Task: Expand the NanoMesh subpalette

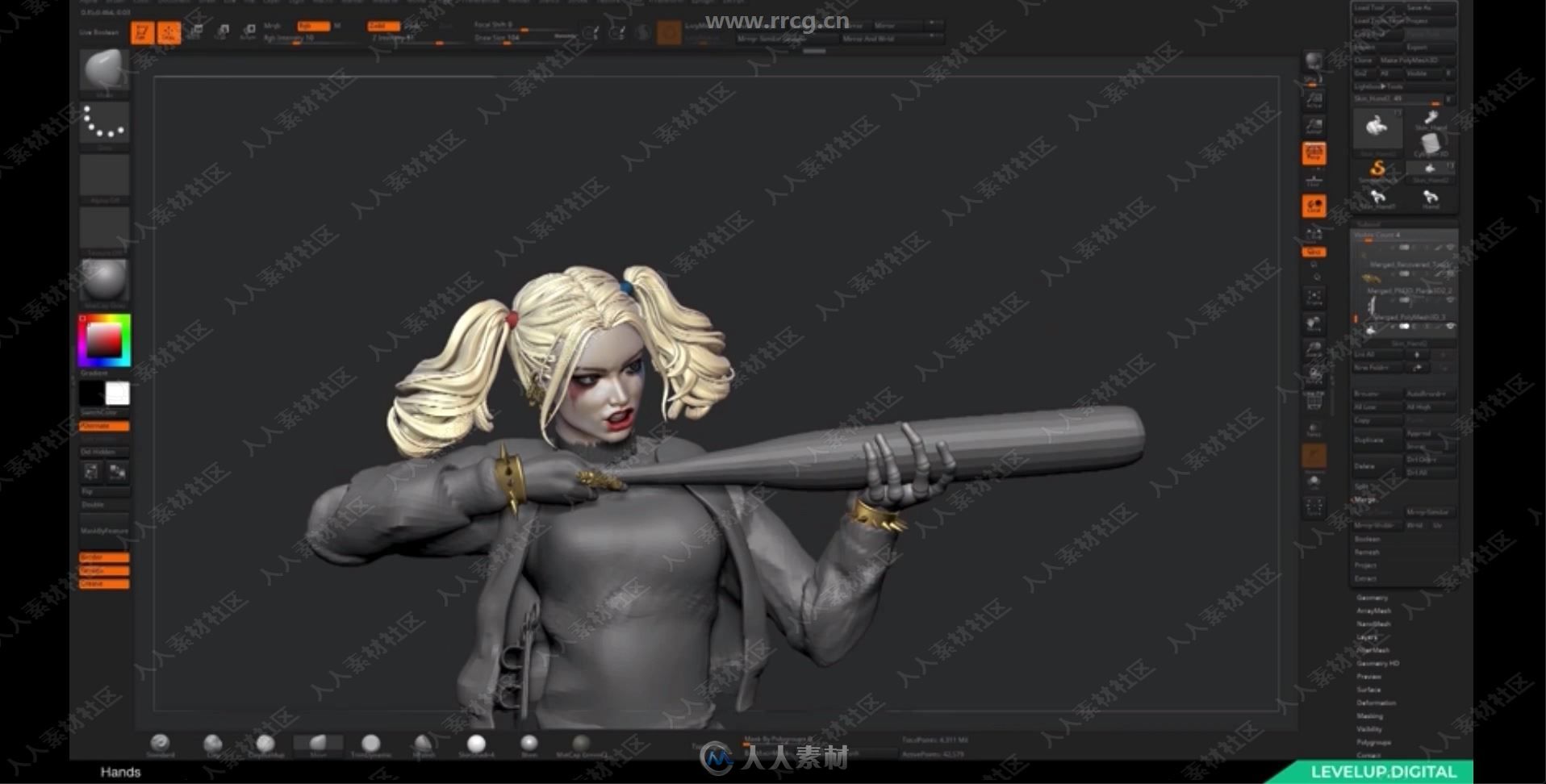Action: [1373, 623]
